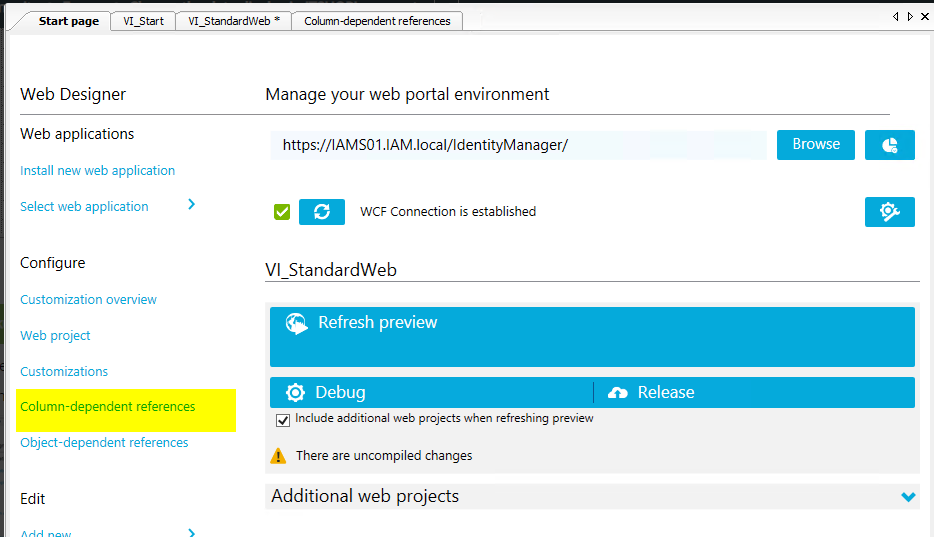
Task: Uncheck Include additional web projects checkbox
Action: [x=283, y=419]
